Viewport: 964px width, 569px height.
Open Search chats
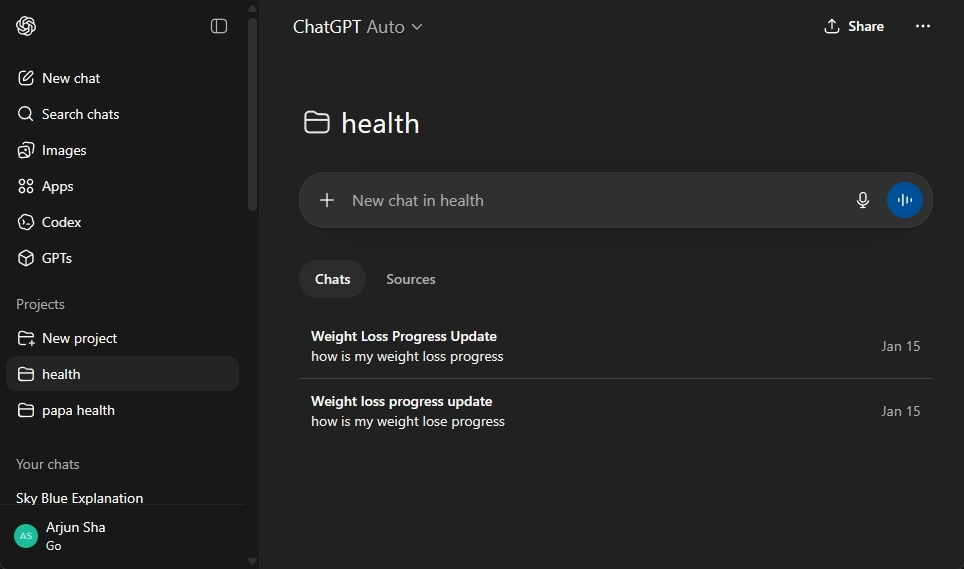point(80,114)
